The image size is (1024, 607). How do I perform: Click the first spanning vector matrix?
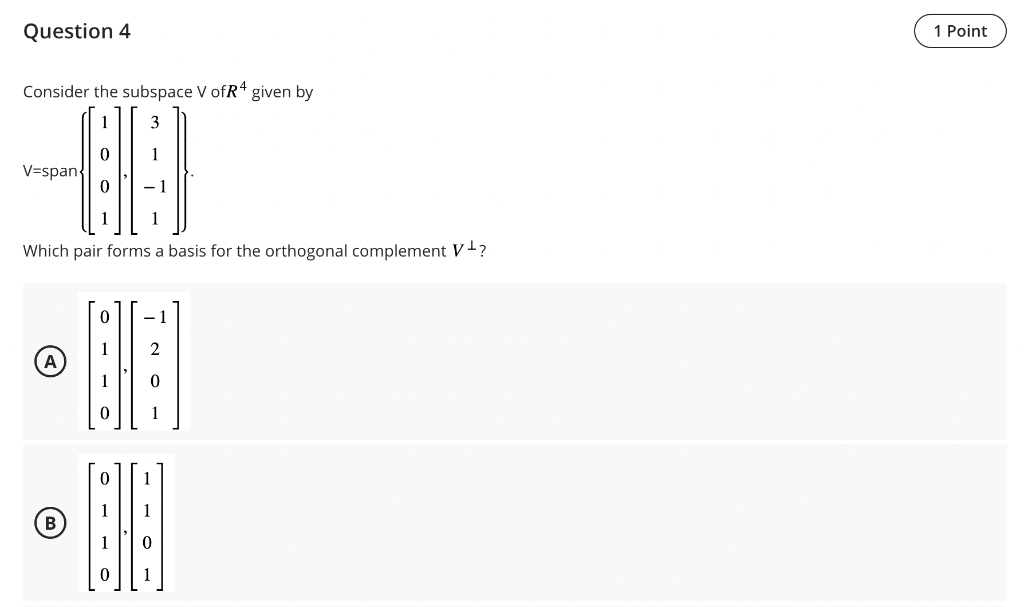click(105, 171)
